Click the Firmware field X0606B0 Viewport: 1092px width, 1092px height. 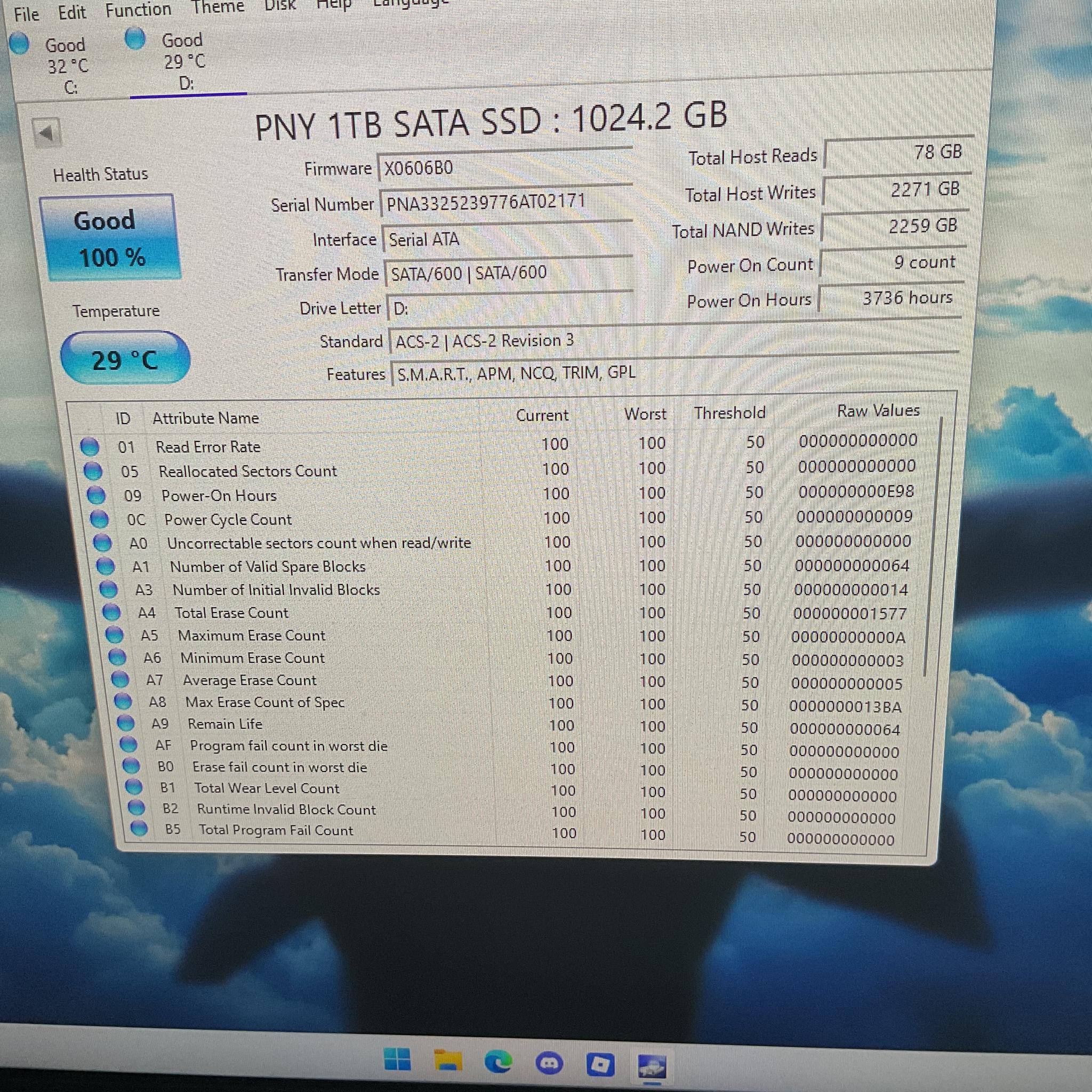(x=505, y=166)
